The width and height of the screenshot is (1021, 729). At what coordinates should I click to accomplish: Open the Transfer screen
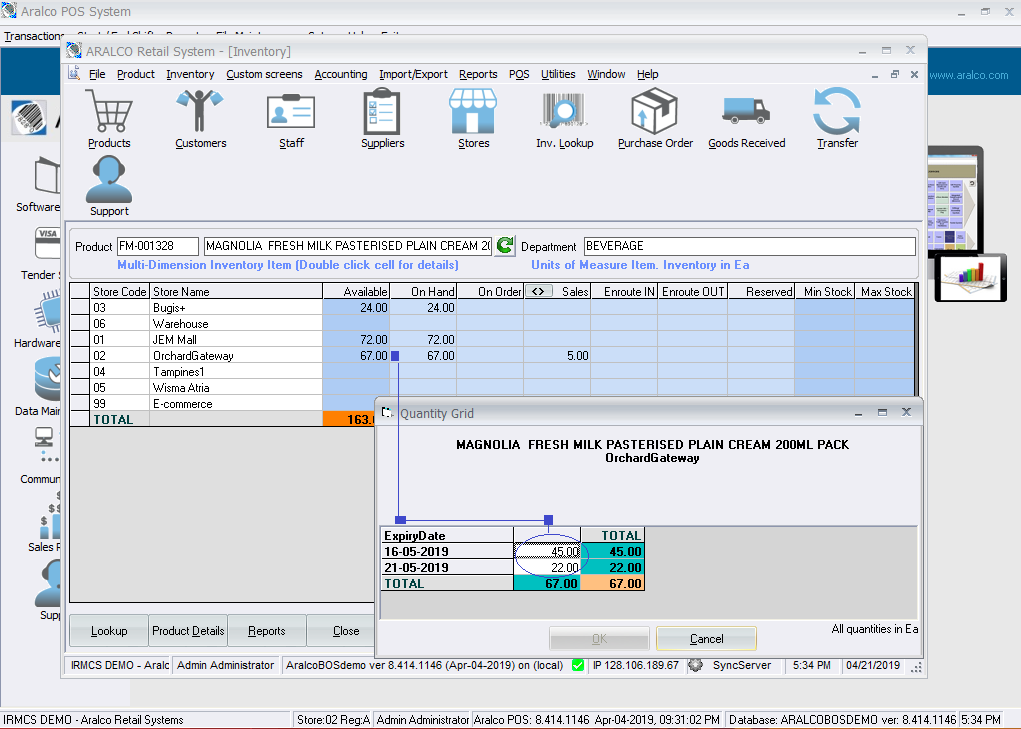(837, 115)
